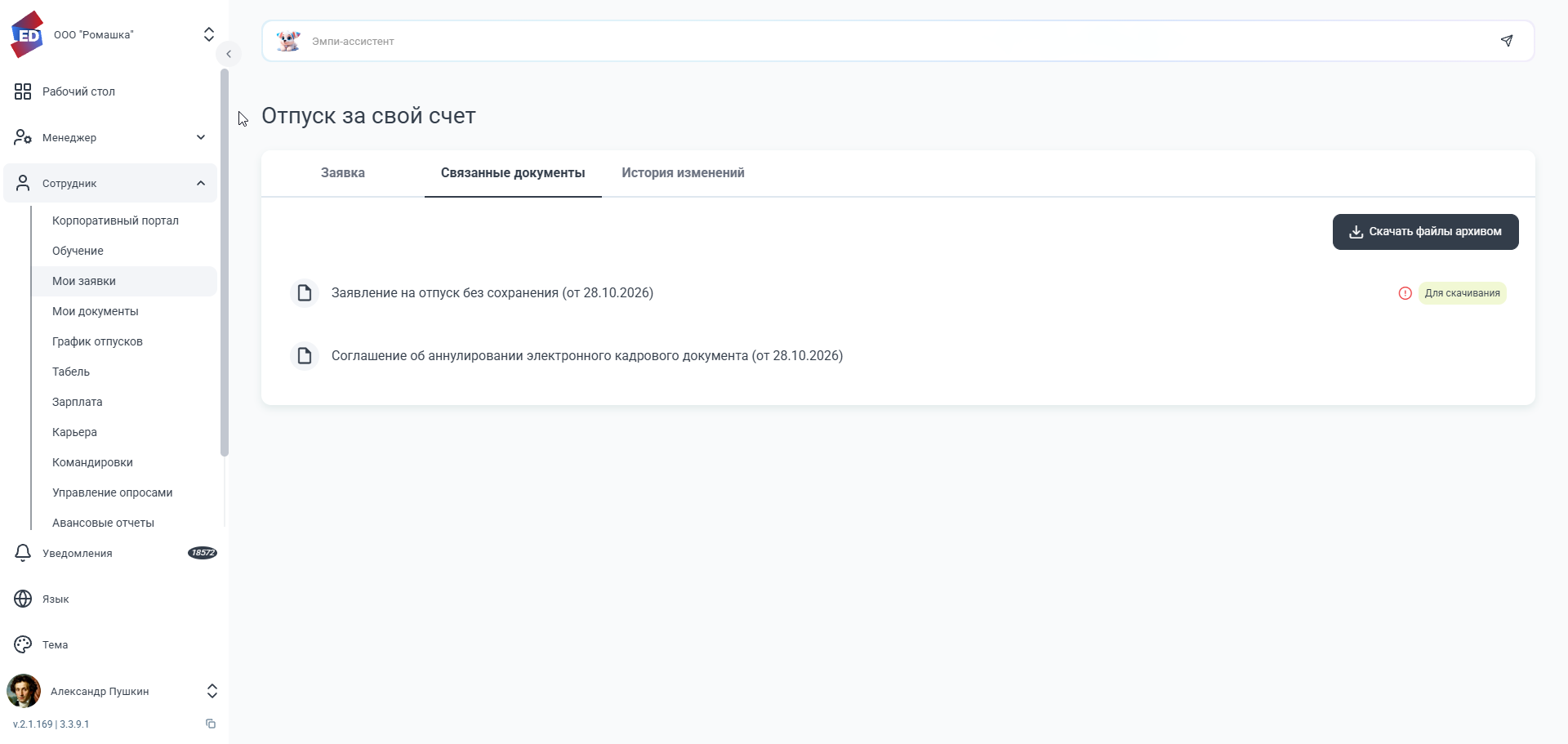Click the version text v.2.1.169 | 3.3.9.1
The image size is (1568, 744).
click(51, 724)
